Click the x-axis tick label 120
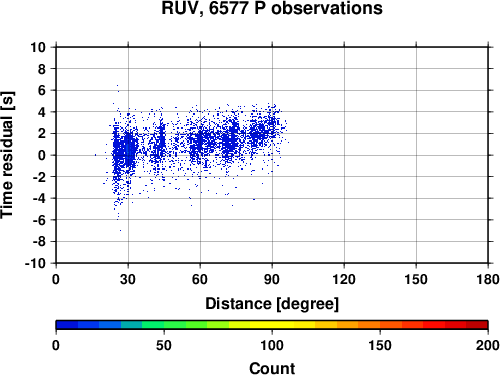This screenshot has height=375, width=500. [344, 279]
